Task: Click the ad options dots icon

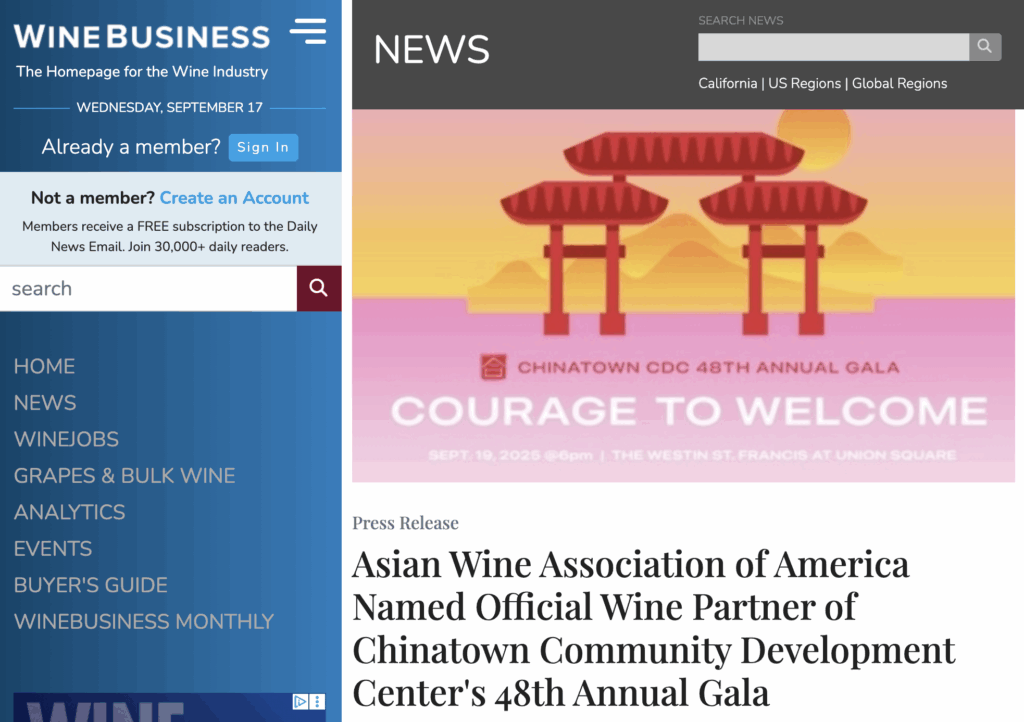Action: coord(317,702)
